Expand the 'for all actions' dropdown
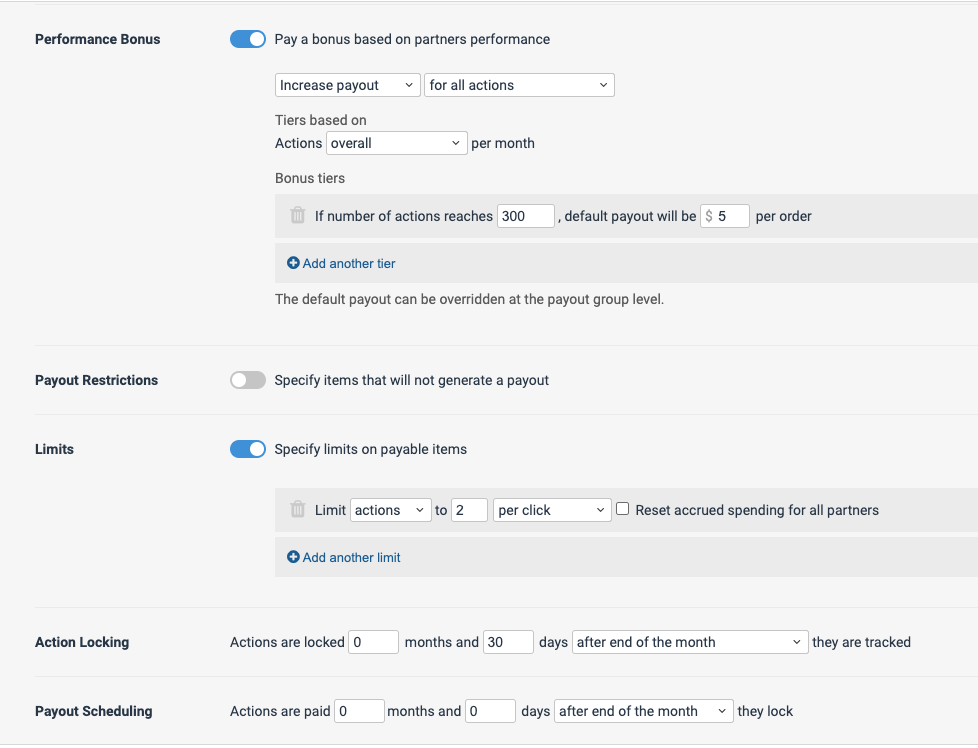978x748 pixels. coord(519,86)
